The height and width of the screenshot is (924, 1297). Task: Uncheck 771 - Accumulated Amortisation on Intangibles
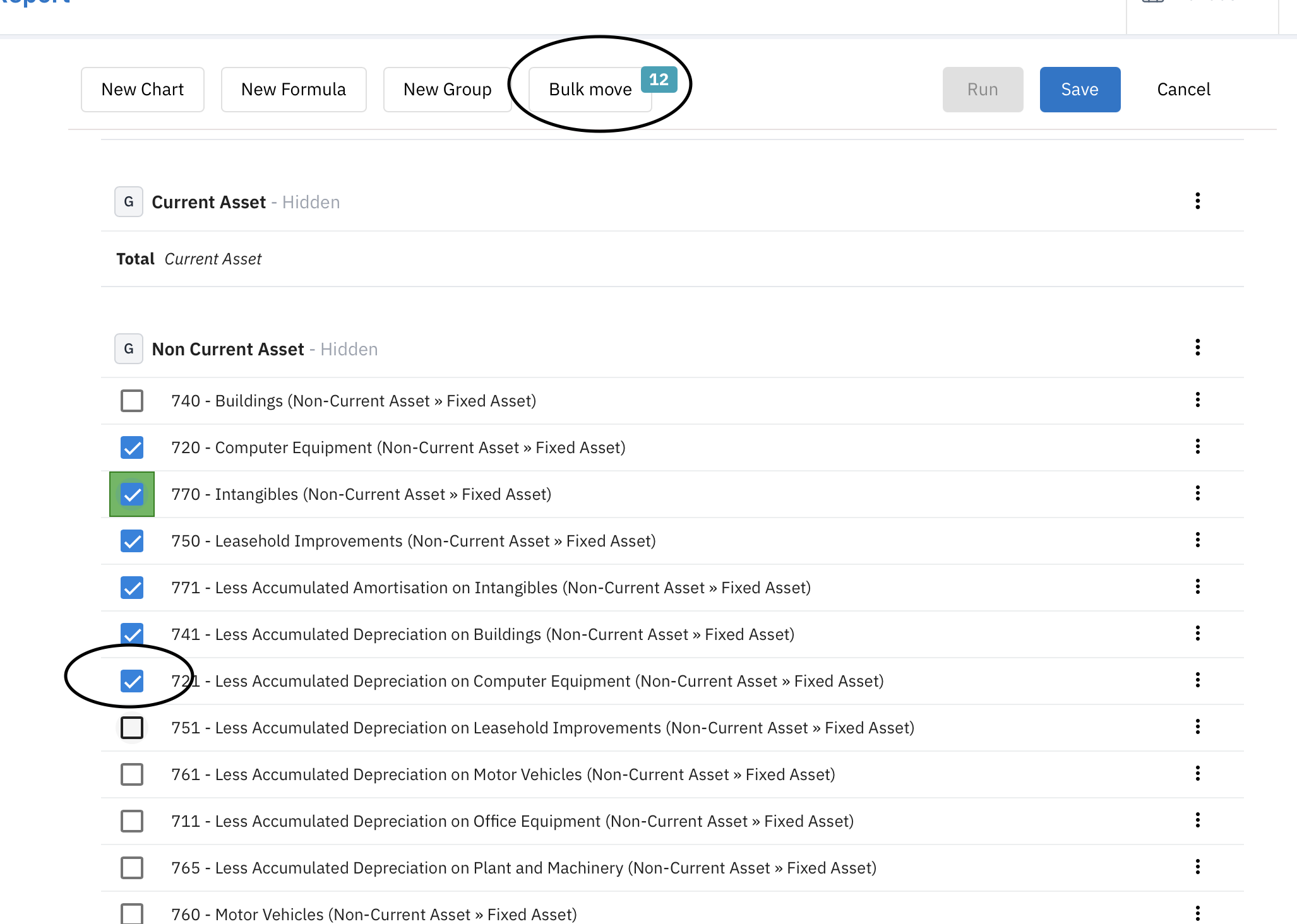pyautogui.click(x=132, y=588)
